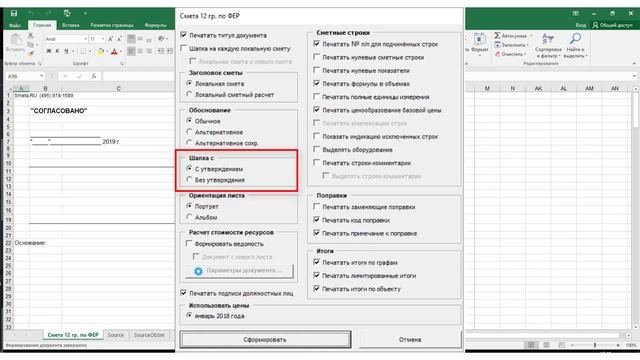640x360 pixels.
Task: Open the font color dropdown arrow
Action: click(121, 51)
